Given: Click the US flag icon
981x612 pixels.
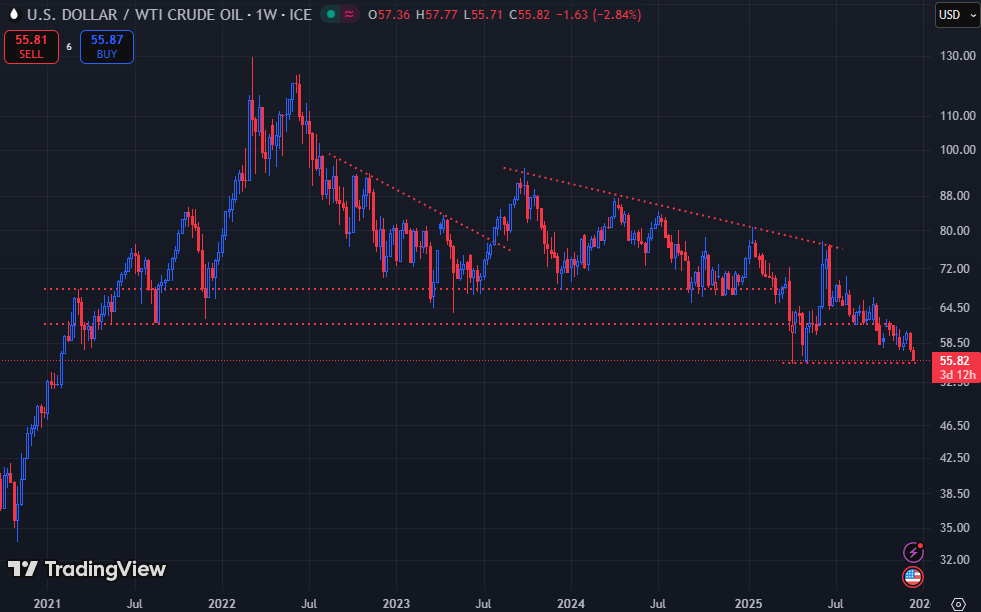Looking at the screenshot, I should [x=913, y=576].
